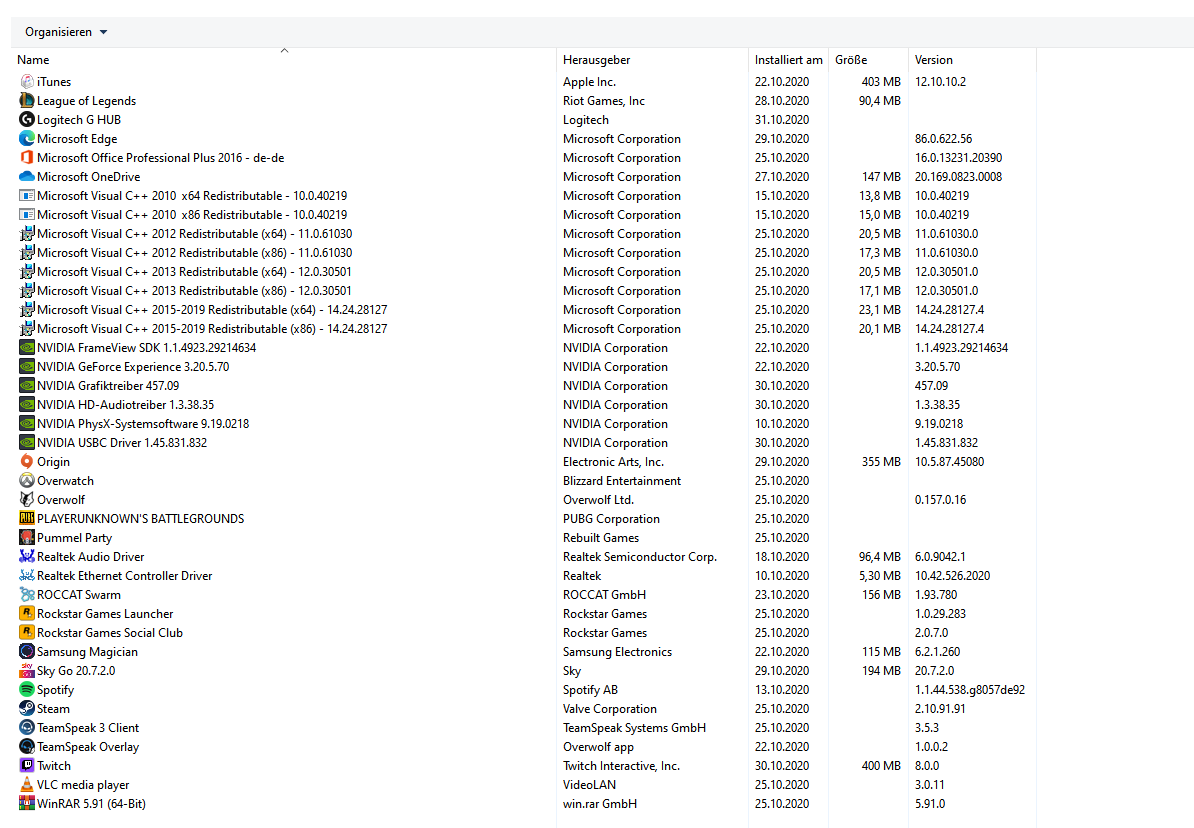The image size is (1194, 828).
Task: Click the Steam icon
Action: (27, 708)
